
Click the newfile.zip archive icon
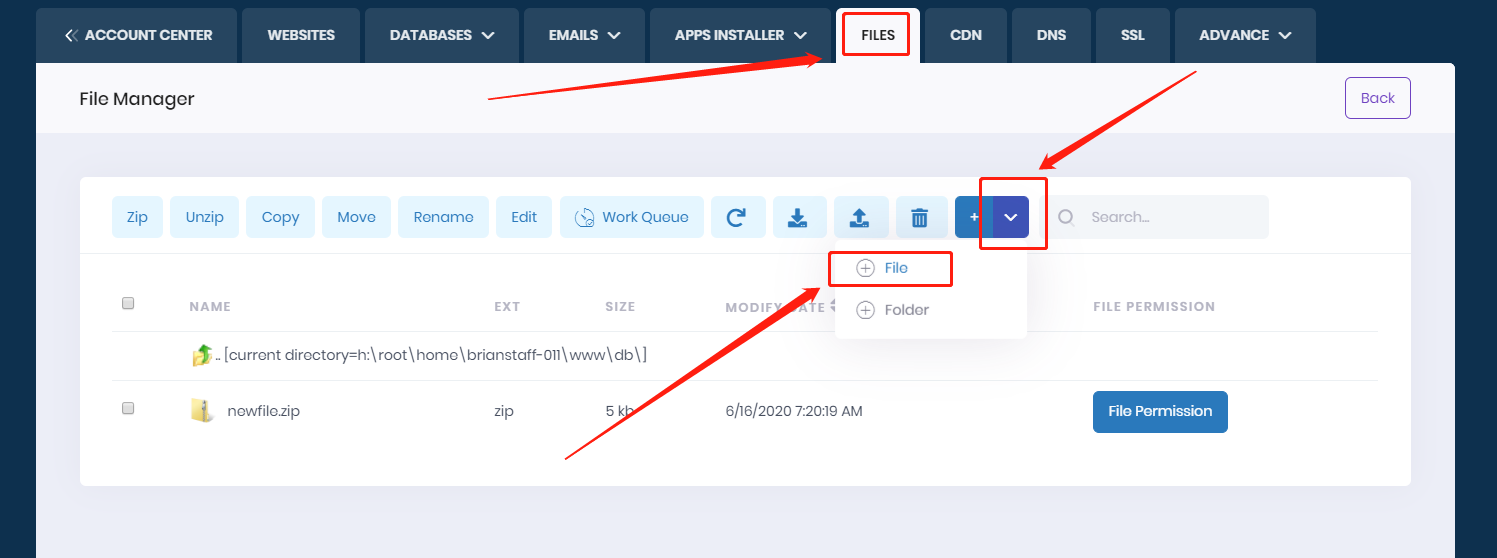tap(202, 411)
